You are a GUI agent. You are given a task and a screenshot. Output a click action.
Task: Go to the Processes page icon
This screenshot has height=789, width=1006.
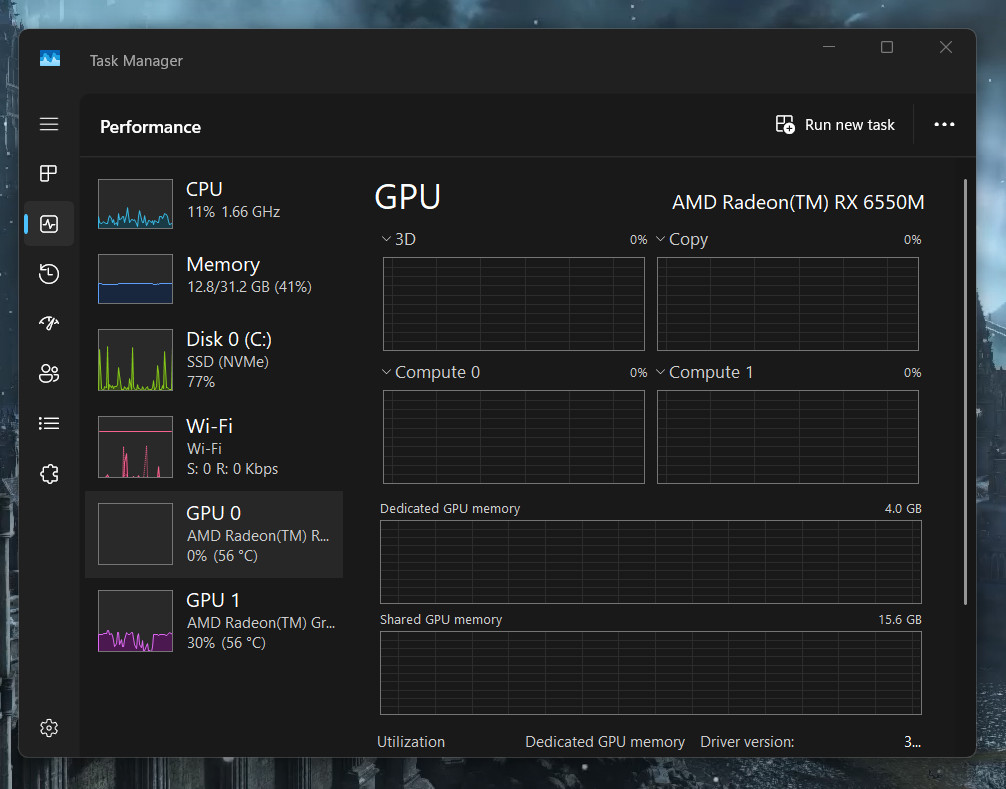coord(49,173)
